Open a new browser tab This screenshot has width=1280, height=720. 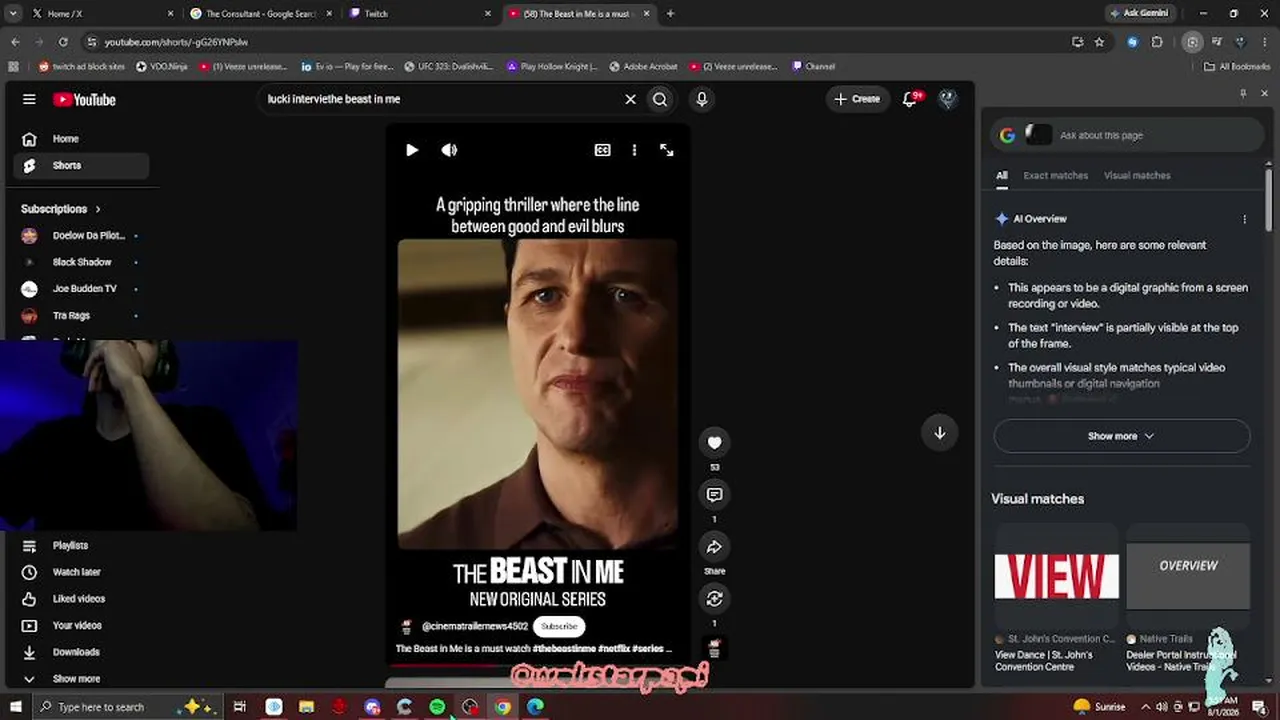coord(670,14)
